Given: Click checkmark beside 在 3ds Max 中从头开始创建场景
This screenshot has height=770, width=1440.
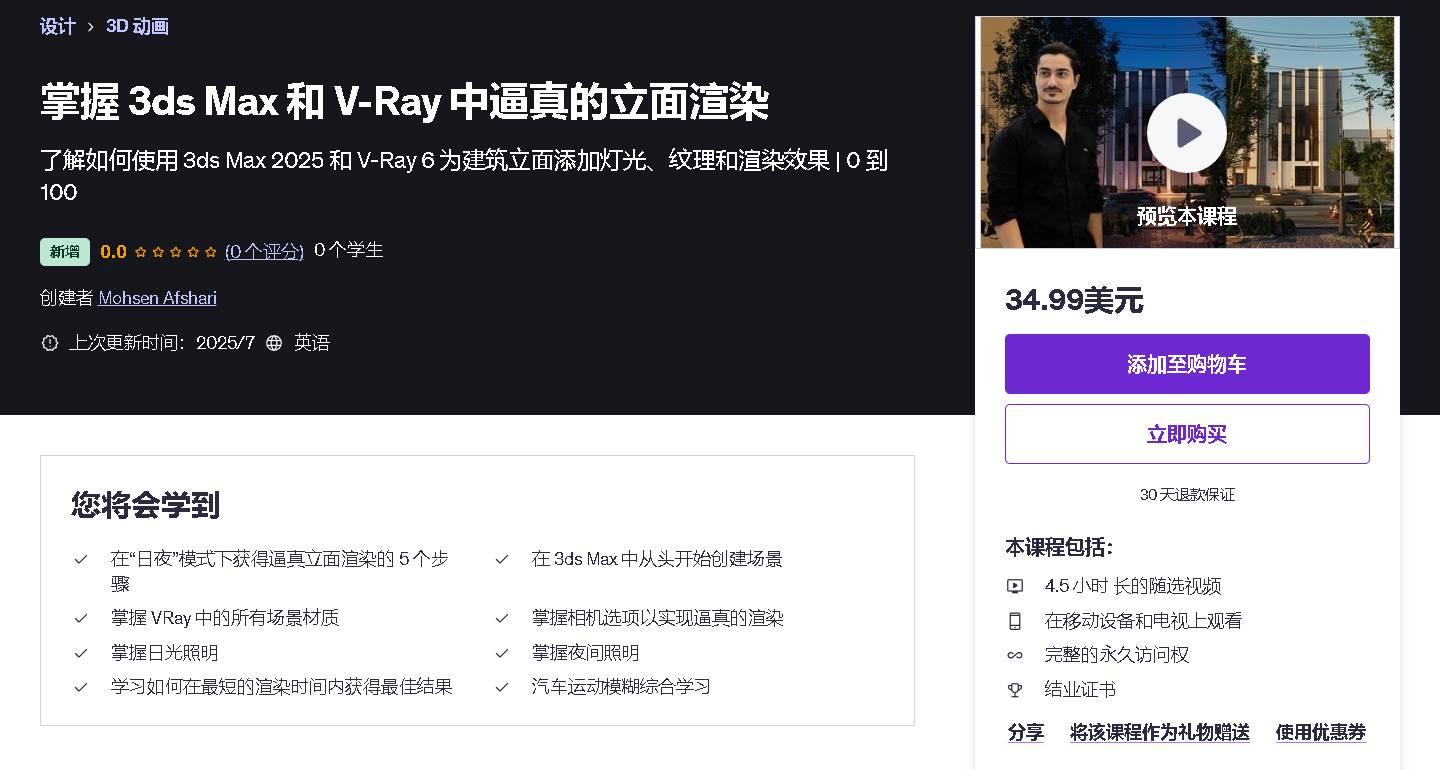Looking at the screenshot, I should point(502,559).
